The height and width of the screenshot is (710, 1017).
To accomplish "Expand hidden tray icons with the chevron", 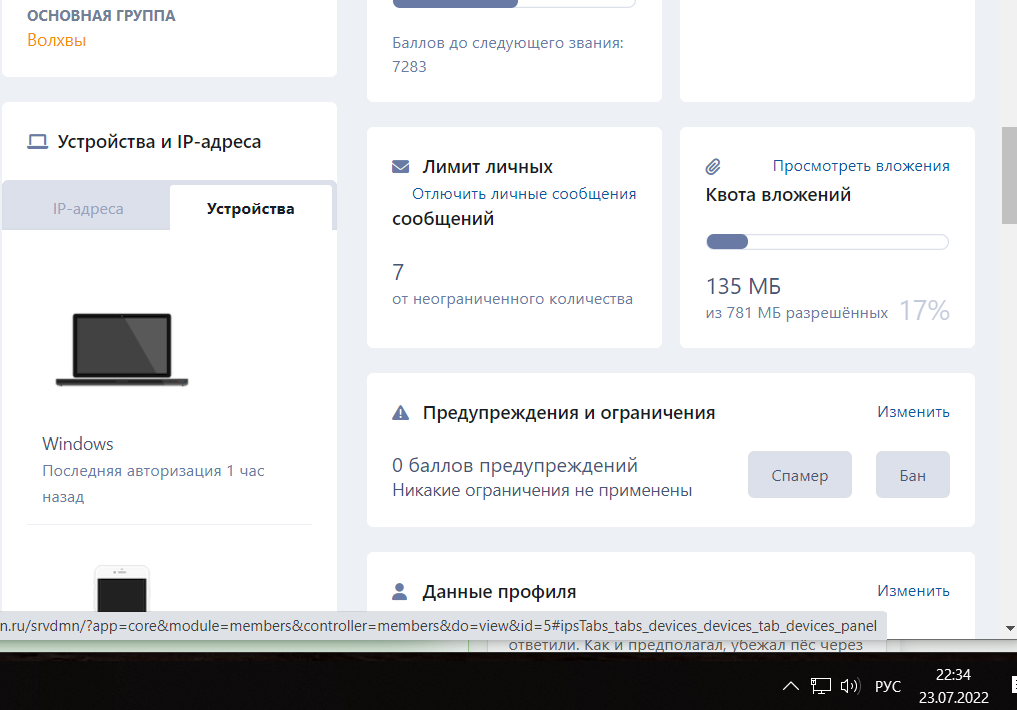I will (x=791, y=686).
